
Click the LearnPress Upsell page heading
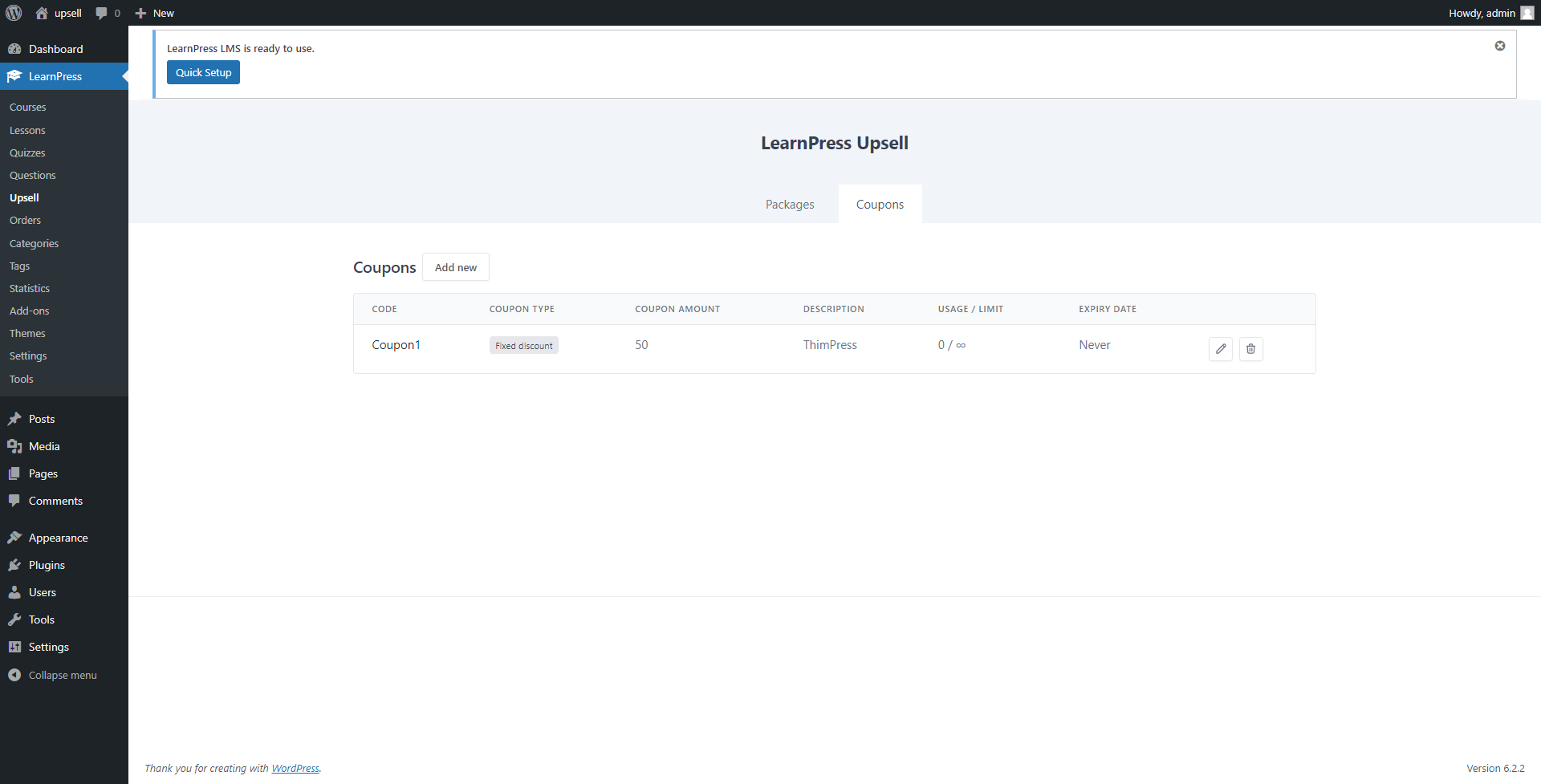pos(835,143)
